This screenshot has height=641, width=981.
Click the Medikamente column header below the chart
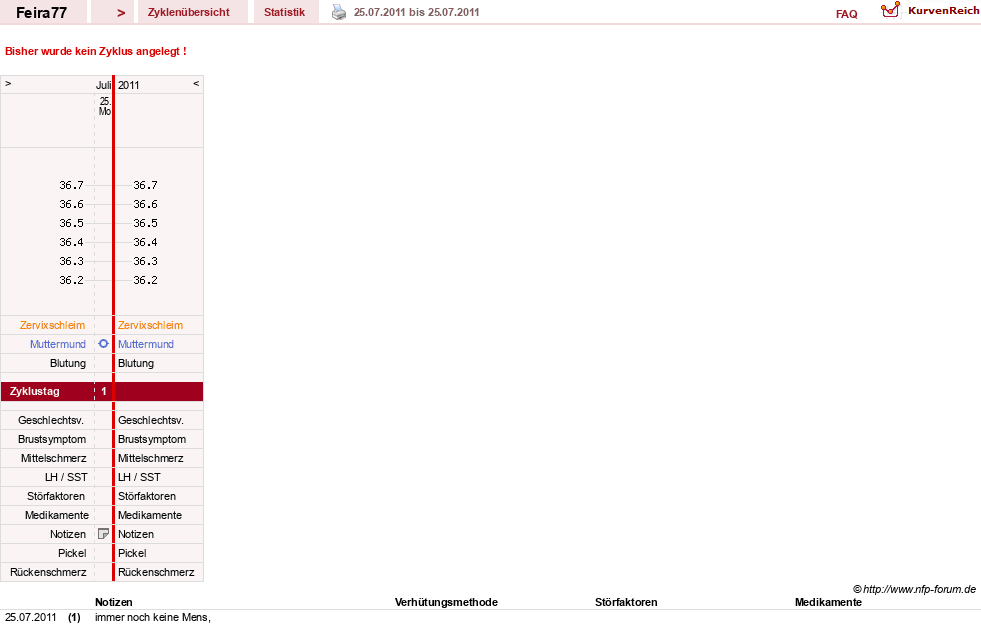828,602
